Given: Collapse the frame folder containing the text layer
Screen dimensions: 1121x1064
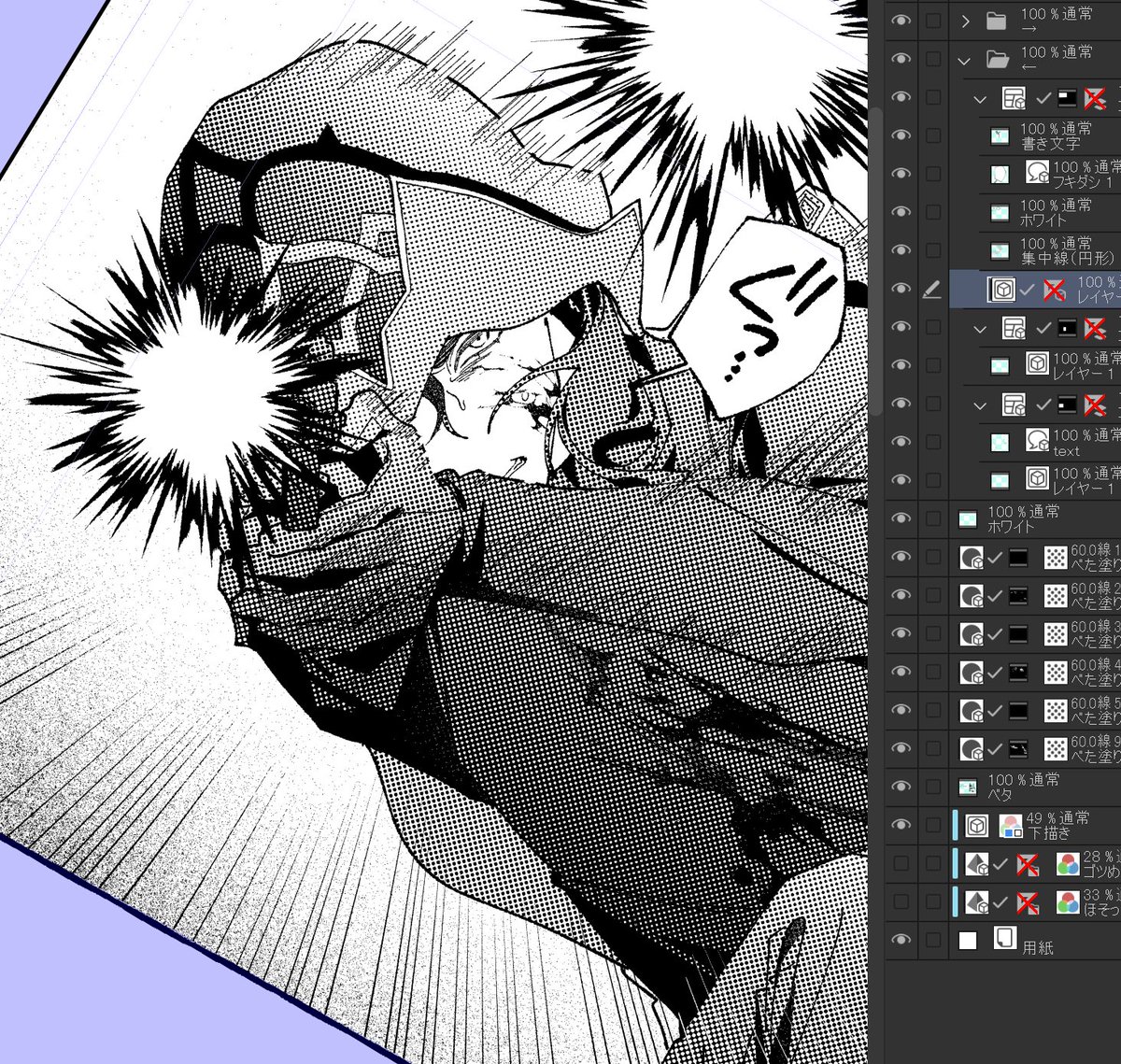Looking at the screenshot, I should pyautogui.click(x=980, y=404).
